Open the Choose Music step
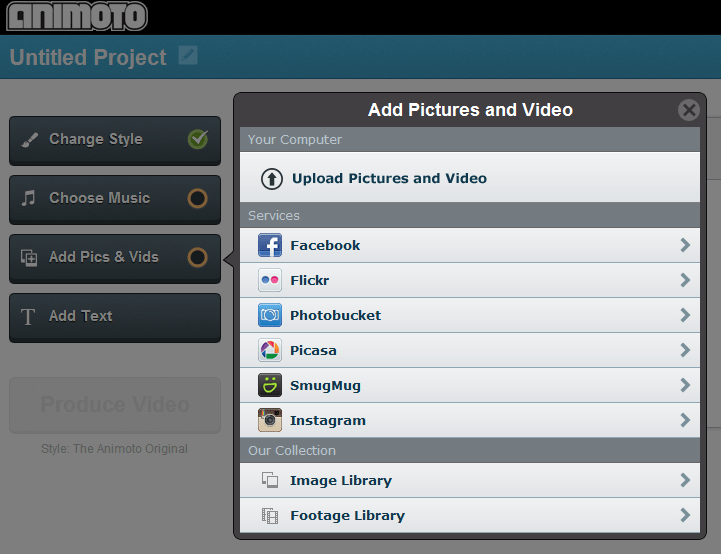721x554 pixels. tap(115, 200)
